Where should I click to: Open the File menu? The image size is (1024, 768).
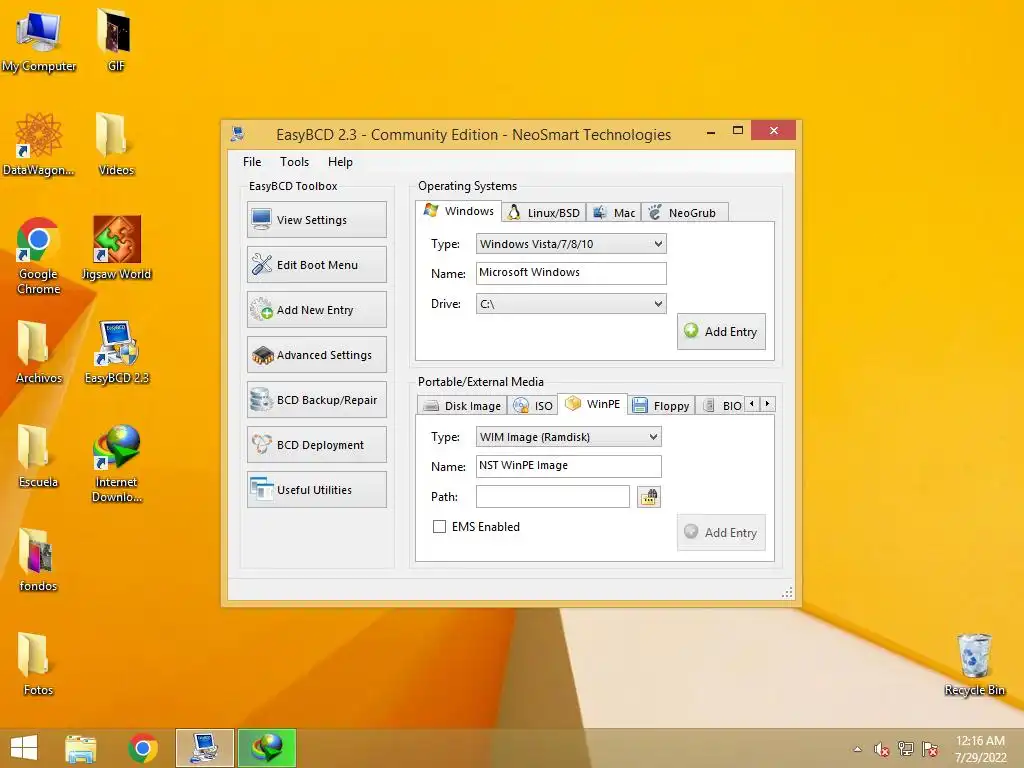[252, 162]
